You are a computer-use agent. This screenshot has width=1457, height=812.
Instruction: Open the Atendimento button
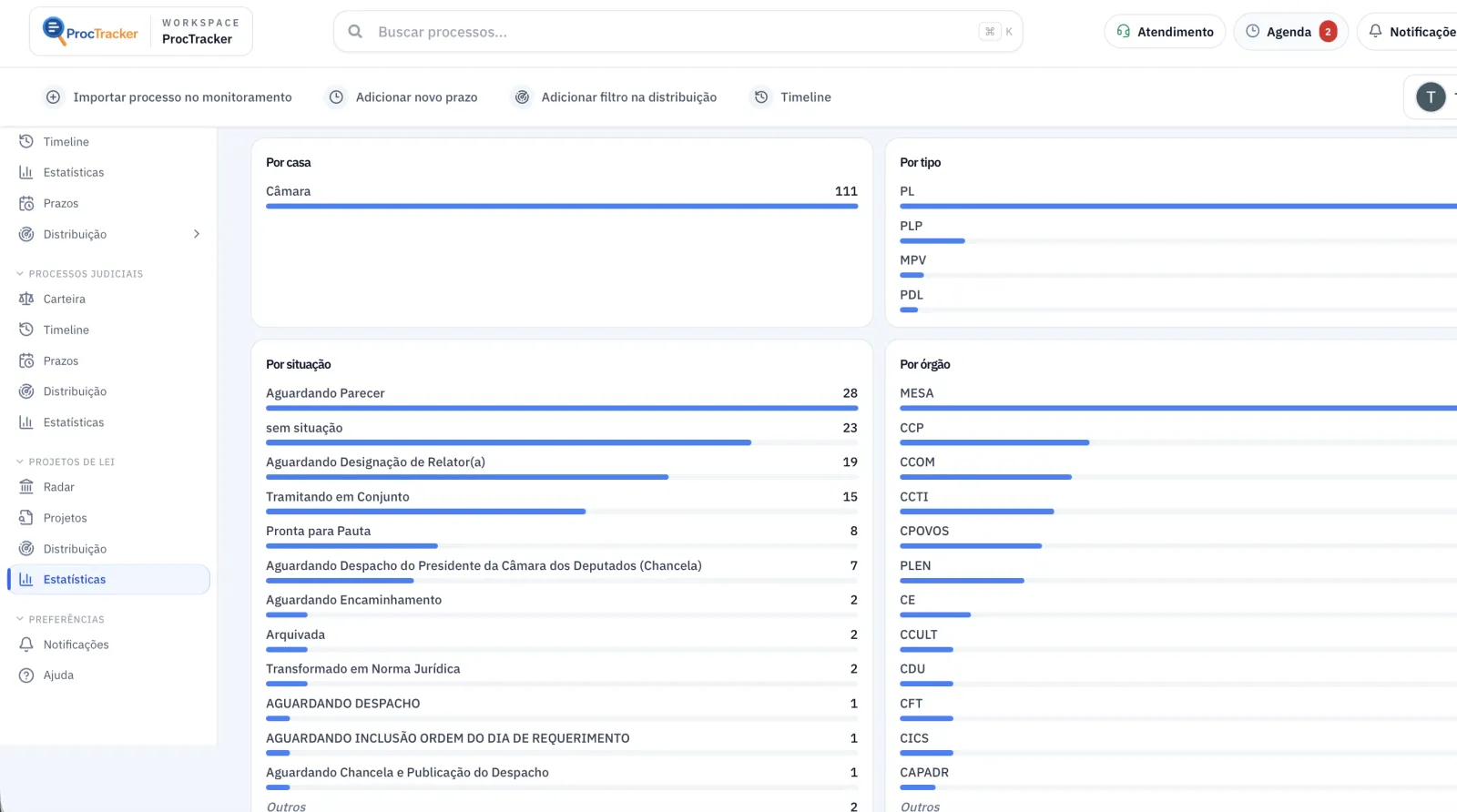(x=1165, y=32)
